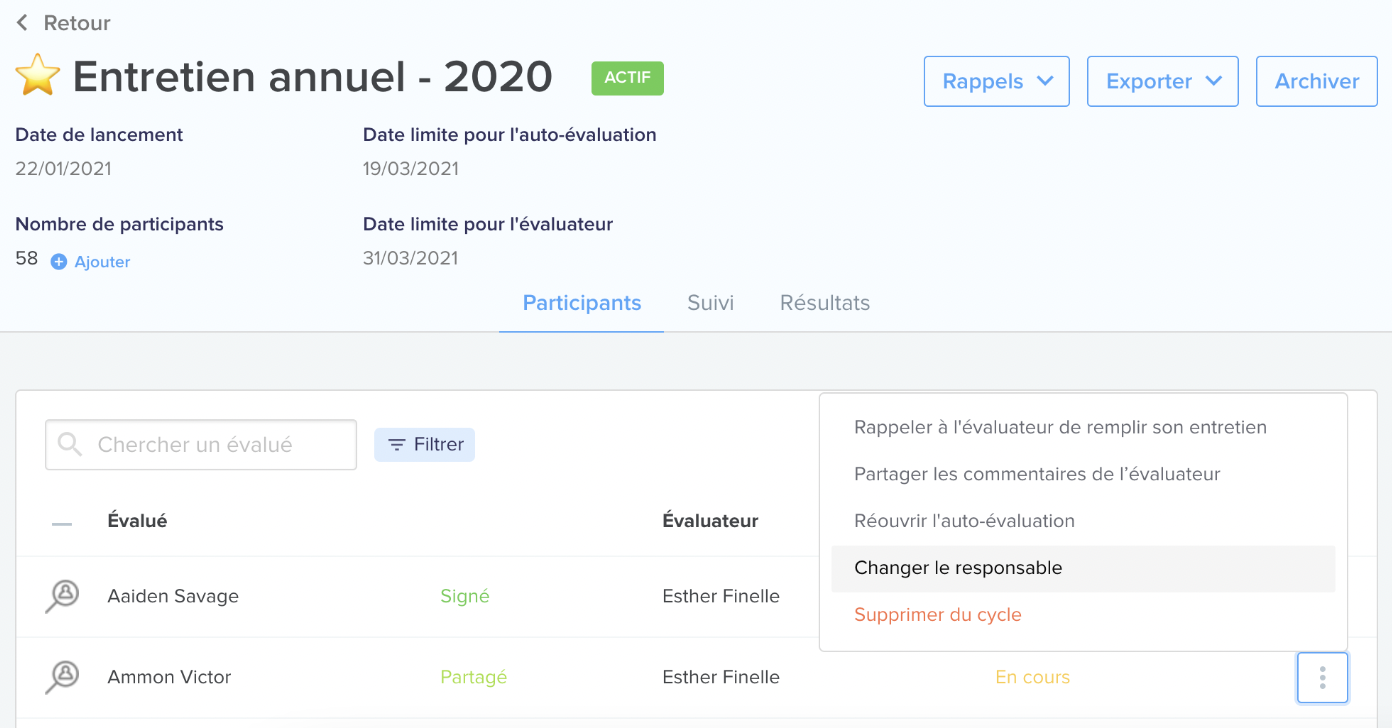
Task: Click the back chevron next to Retour
Action: 22,22
